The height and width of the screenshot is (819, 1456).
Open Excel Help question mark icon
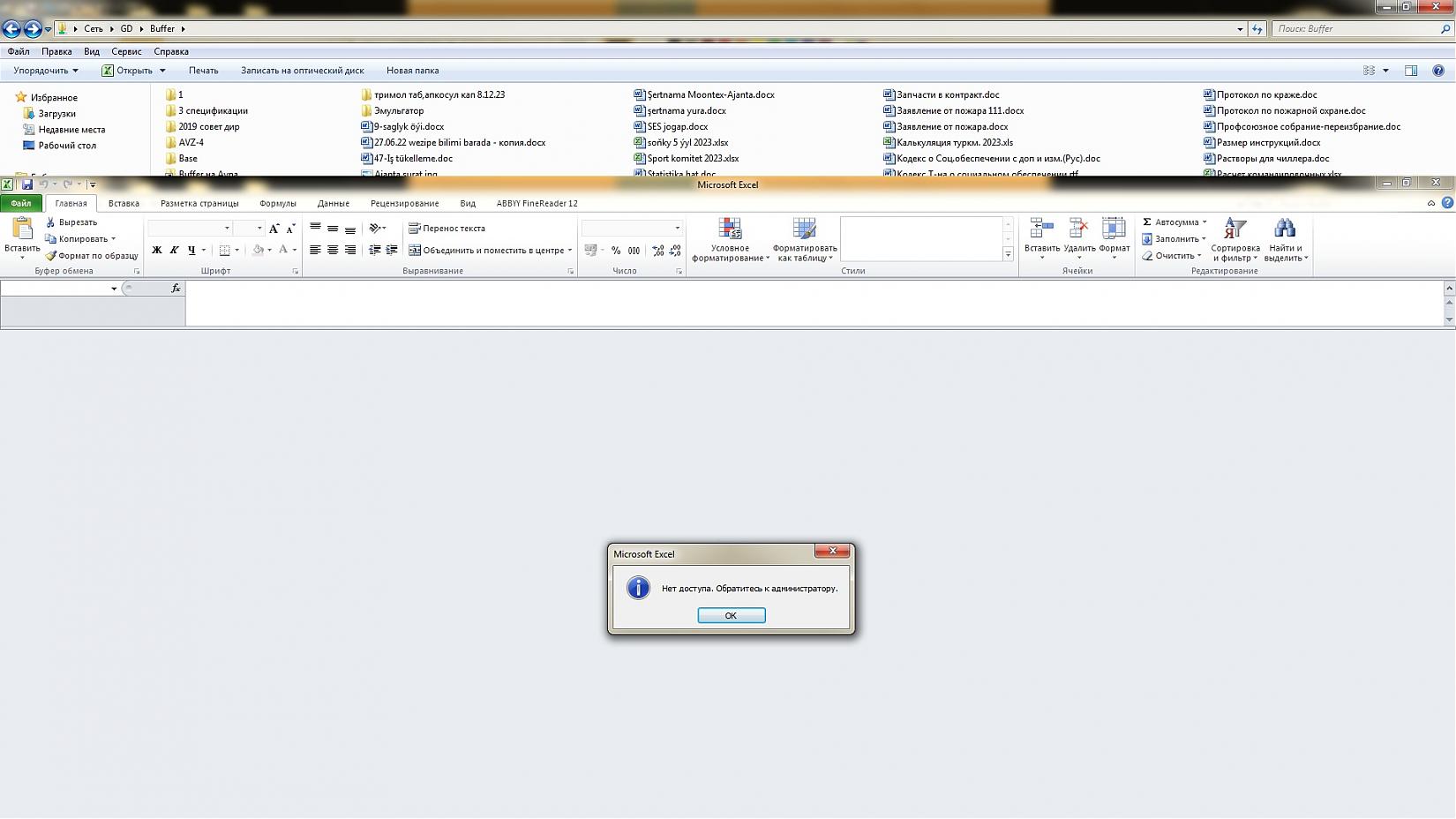pyautogui.click(x=1447, y=203)
